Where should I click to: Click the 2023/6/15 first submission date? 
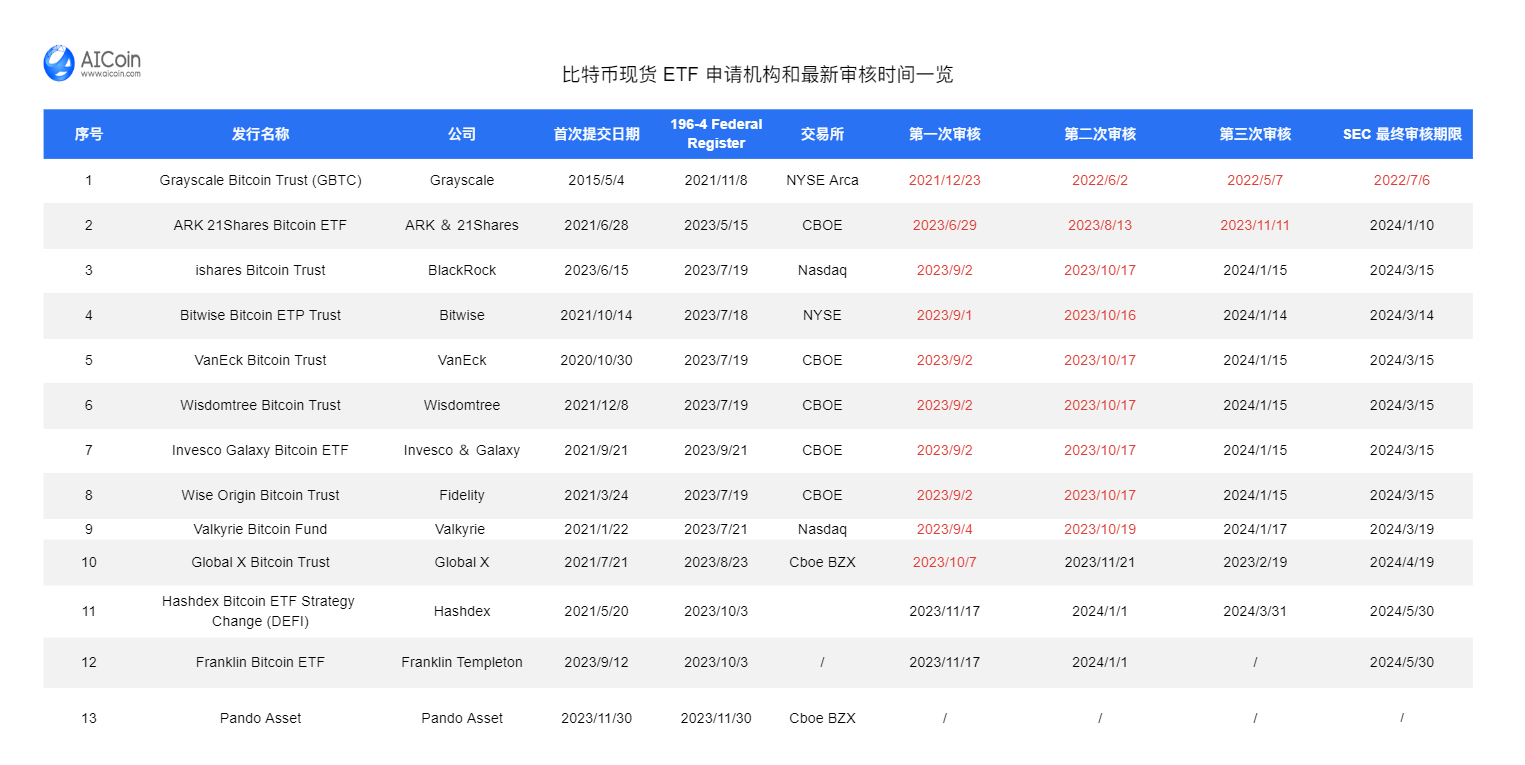[x=596, y=270]
